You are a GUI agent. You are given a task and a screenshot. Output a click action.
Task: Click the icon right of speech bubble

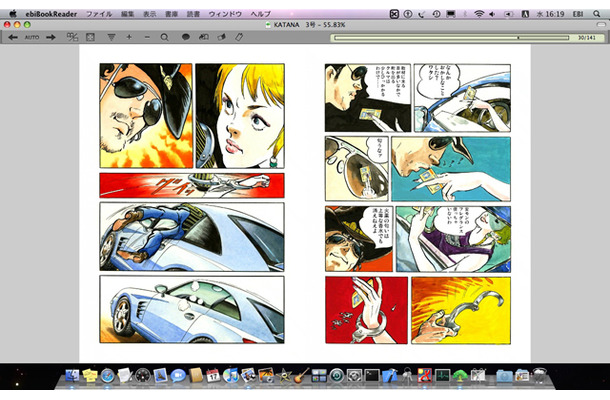pyautogui.click(x=204, y=37)
